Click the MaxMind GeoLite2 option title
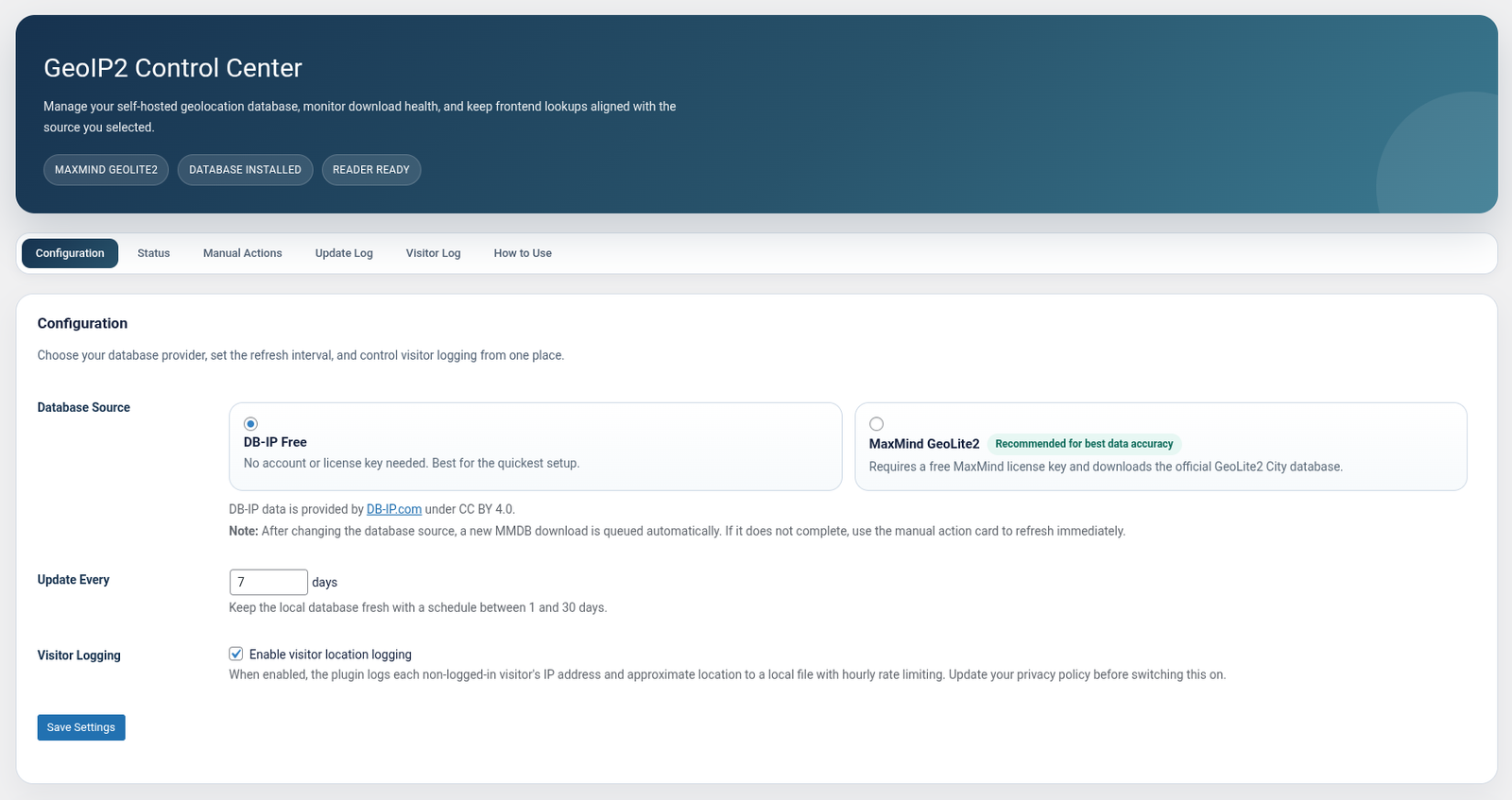This screenshot has width=1512, height=800. pos(924,444)
